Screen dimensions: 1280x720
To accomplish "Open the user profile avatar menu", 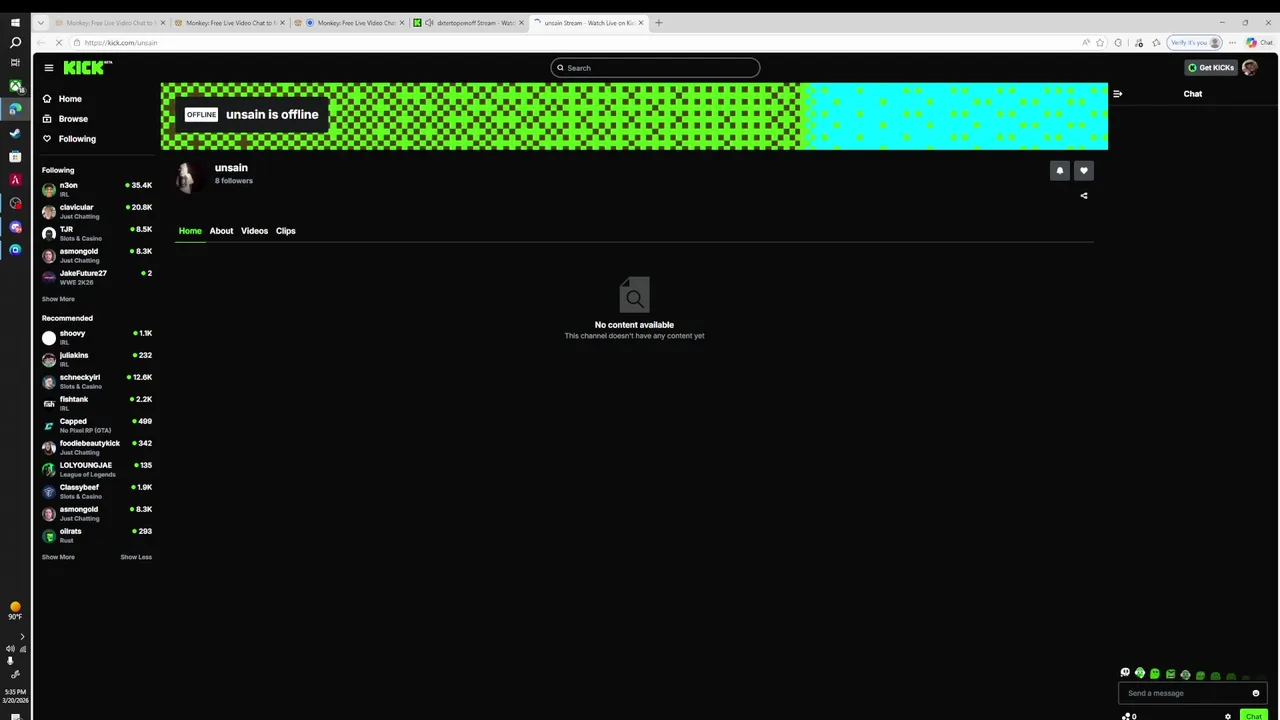I will click(1250, 68).
